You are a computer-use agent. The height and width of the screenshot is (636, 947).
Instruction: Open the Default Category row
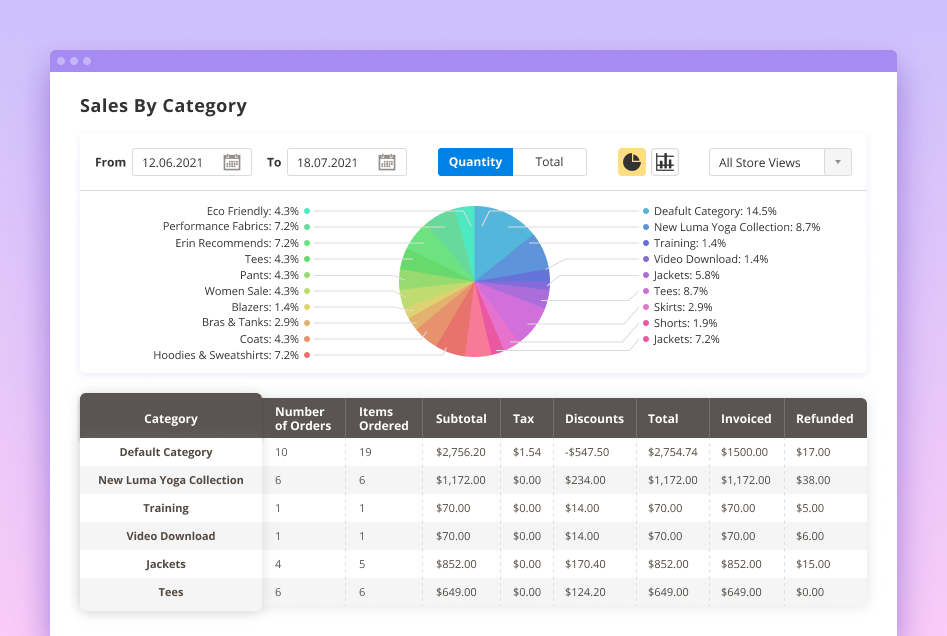166,452
